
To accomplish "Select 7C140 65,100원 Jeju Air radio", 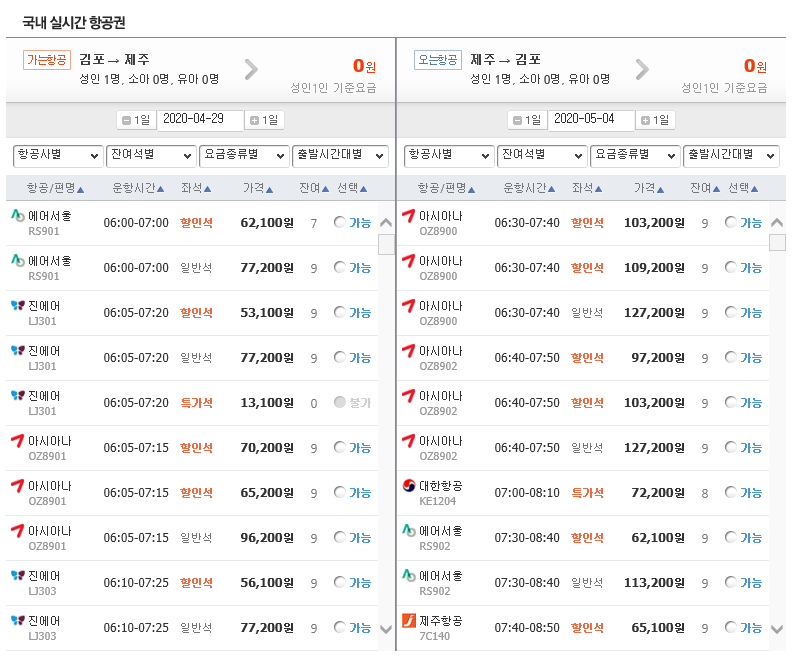I will (x=731, y=627).
